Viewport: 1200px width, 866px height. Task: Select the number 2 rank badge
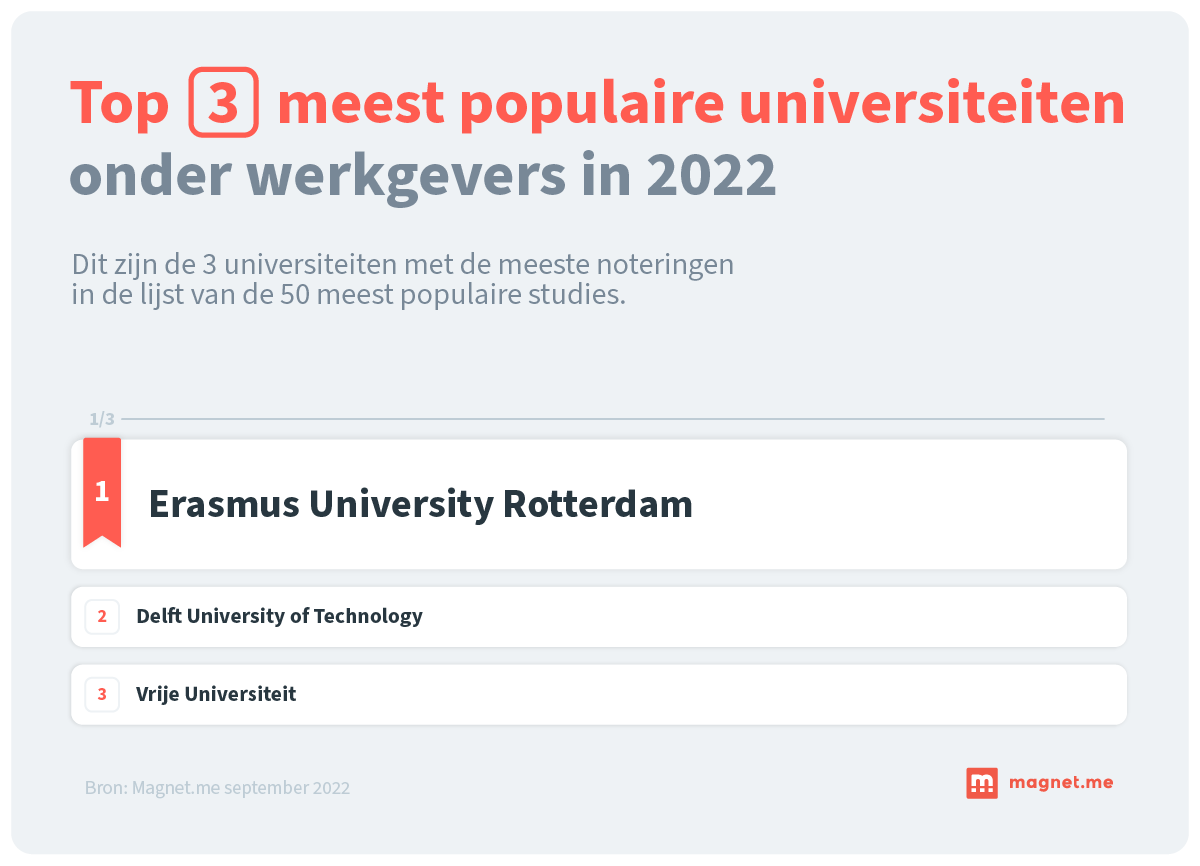point(102,616)
